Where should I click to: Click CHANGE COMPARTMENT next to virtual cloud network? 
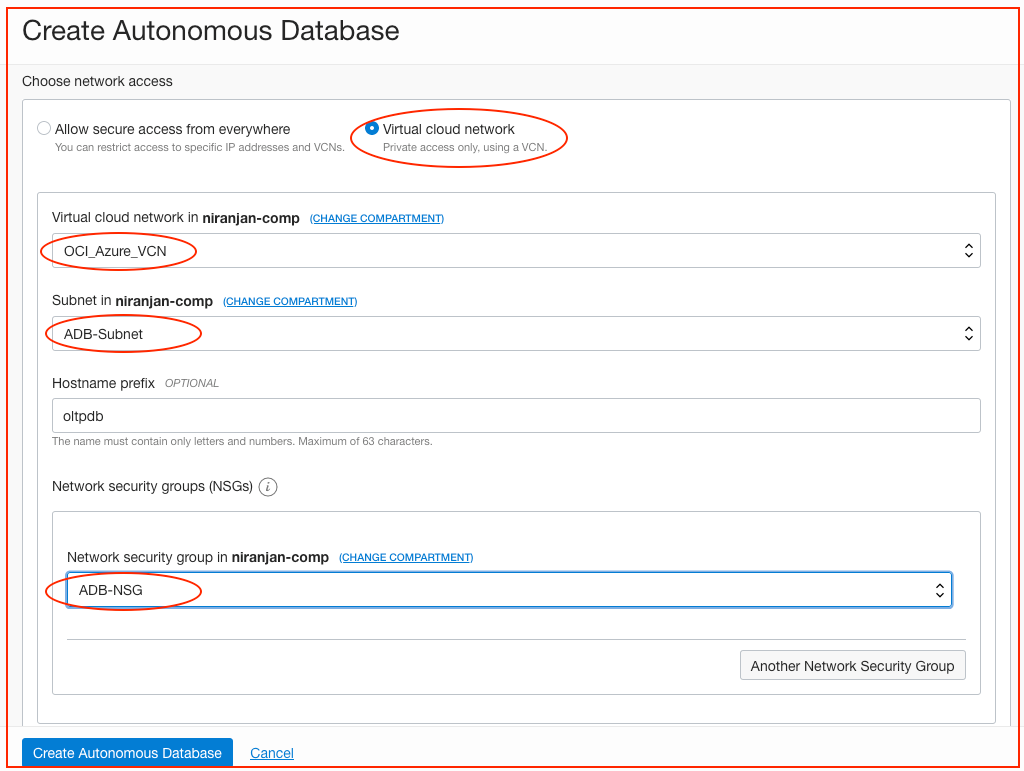[x=377, y=218]
